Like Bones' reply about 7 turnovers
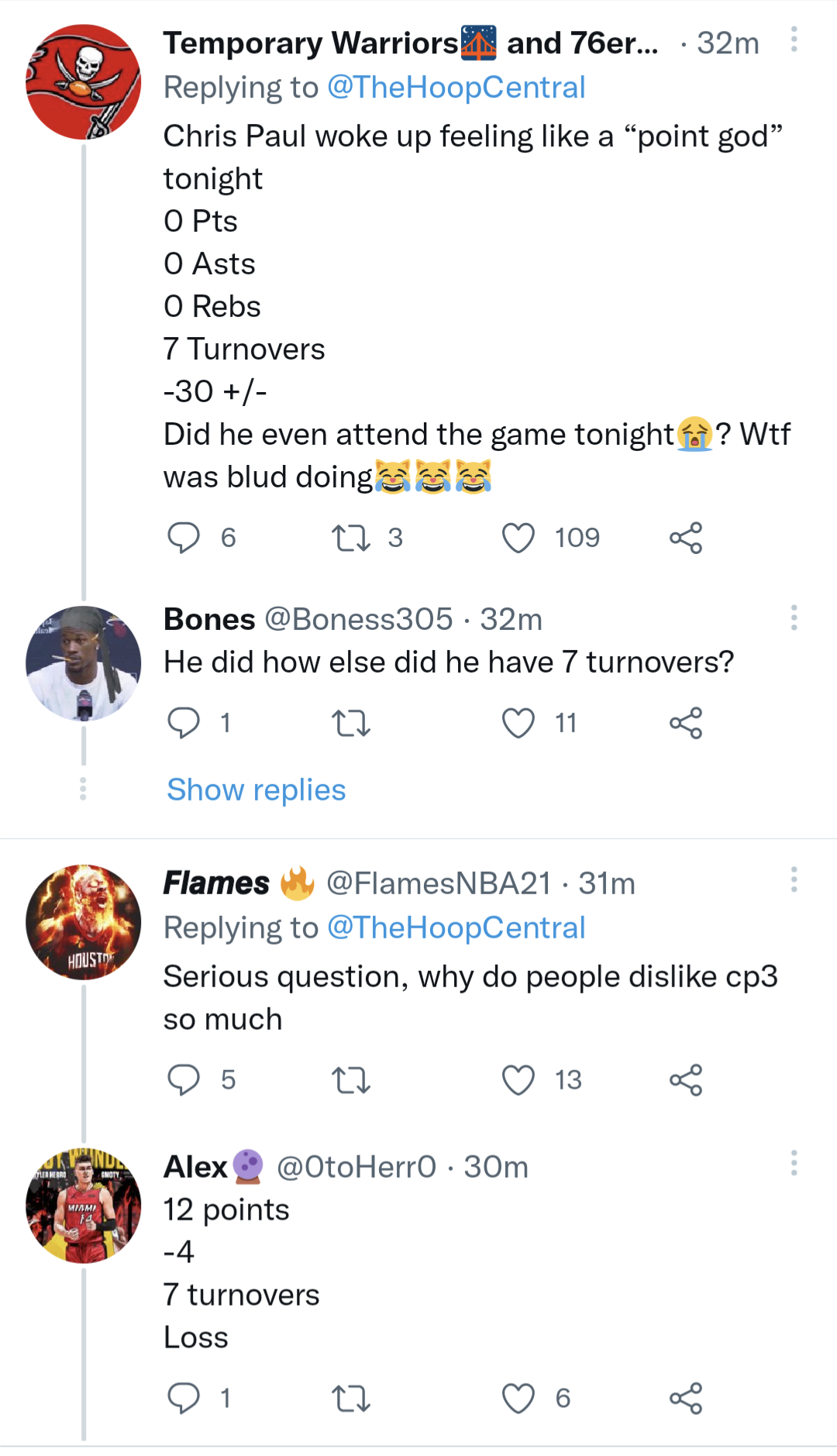 (x=518, y=723)
